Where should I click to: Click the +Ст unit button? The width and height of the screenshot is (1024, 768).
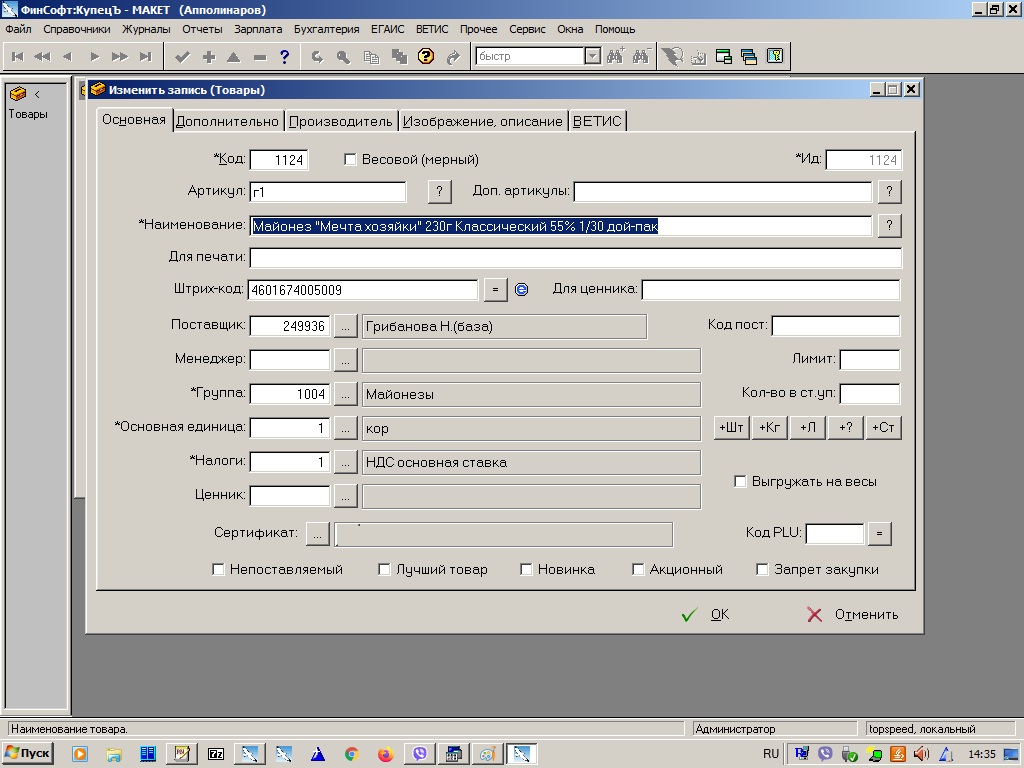tap(884, 428)
